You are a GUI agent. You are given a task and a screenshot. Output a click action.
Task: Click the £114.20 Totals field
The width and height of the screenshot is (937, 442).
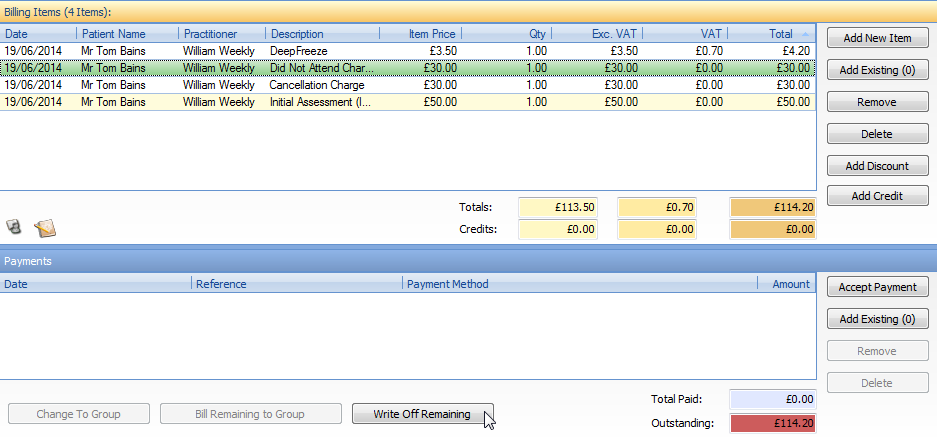tap(773, 208)
